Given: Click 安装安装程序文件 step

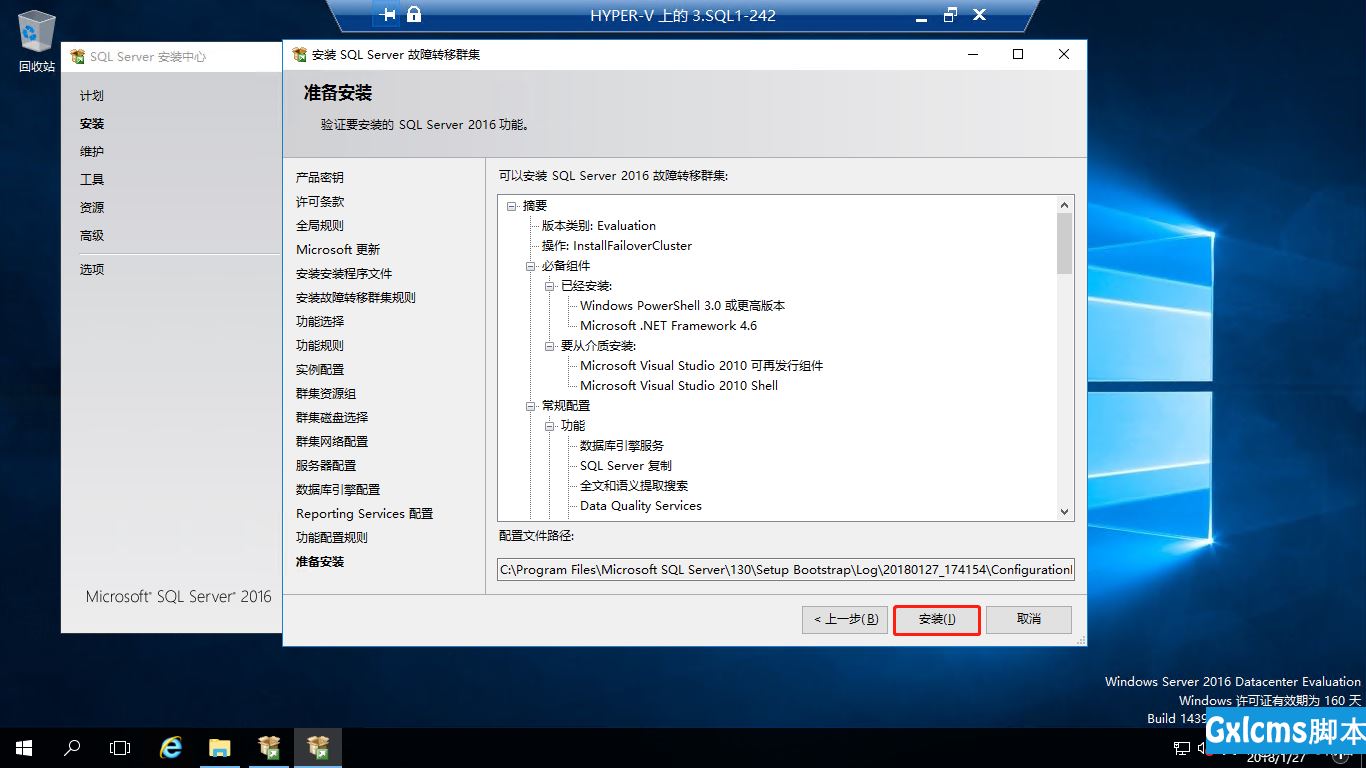Looking at the screenshot, I should coord(344,273).
